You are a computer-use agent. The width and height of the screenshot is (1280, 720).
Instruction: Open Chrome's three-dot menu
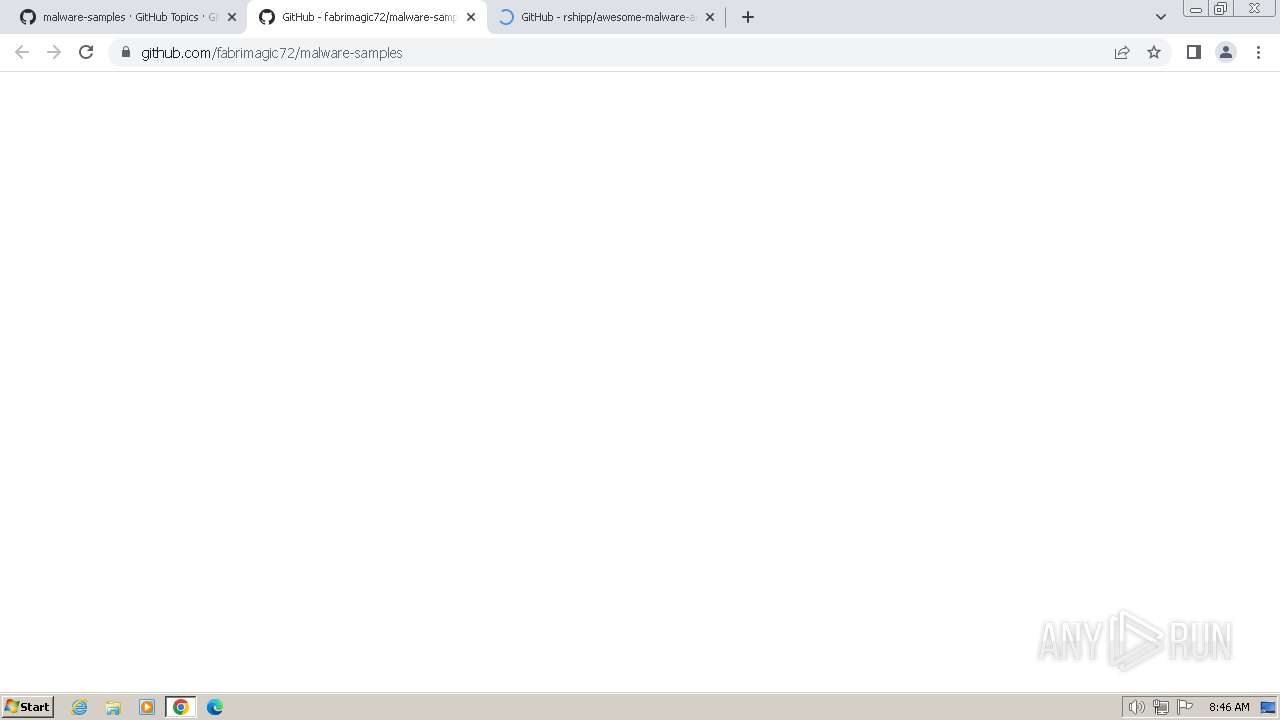tap(1258, 52)
